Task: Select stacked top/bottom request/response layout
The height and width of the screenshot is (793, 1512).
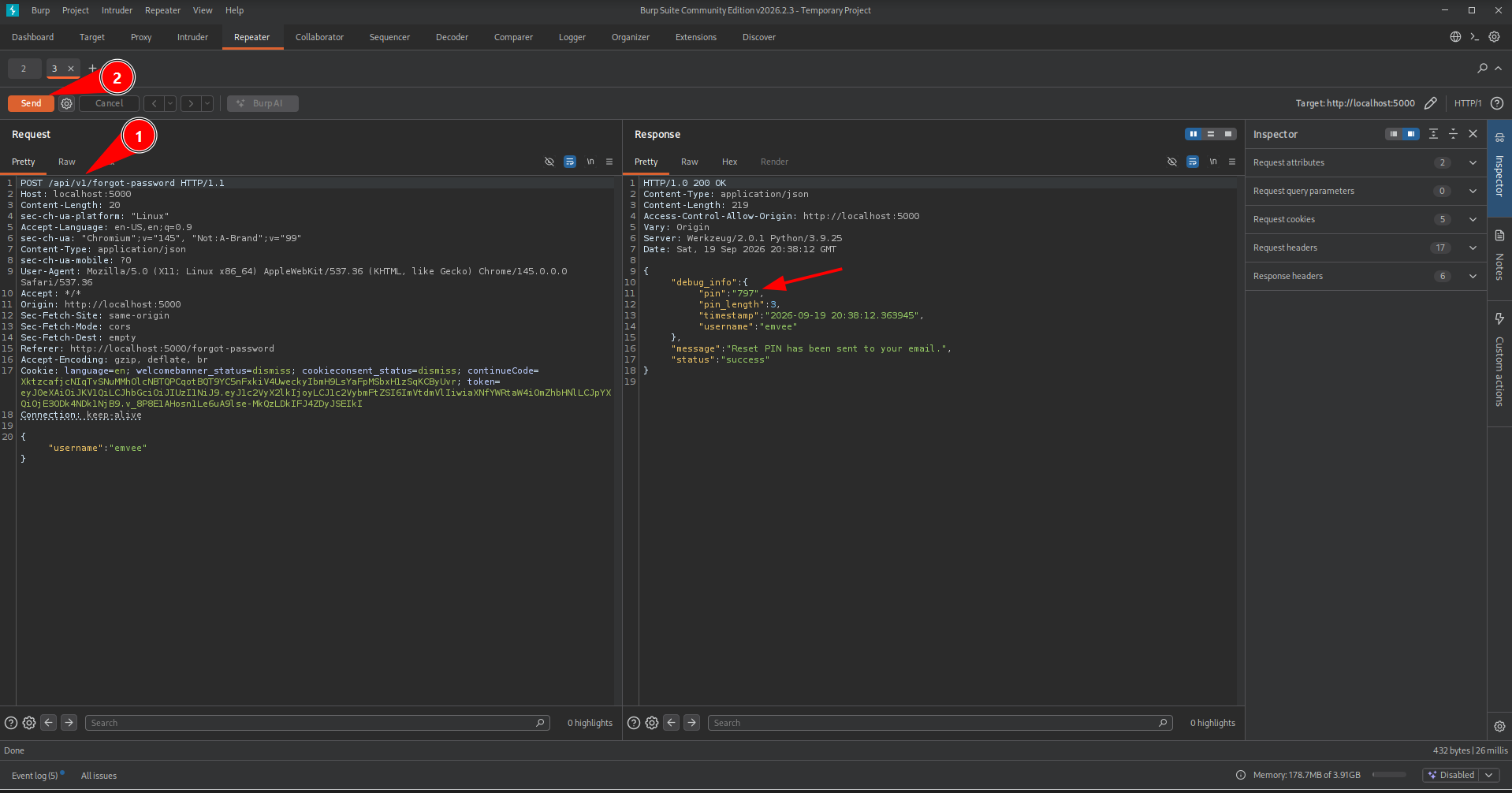Action: (x=1211, y=134)
